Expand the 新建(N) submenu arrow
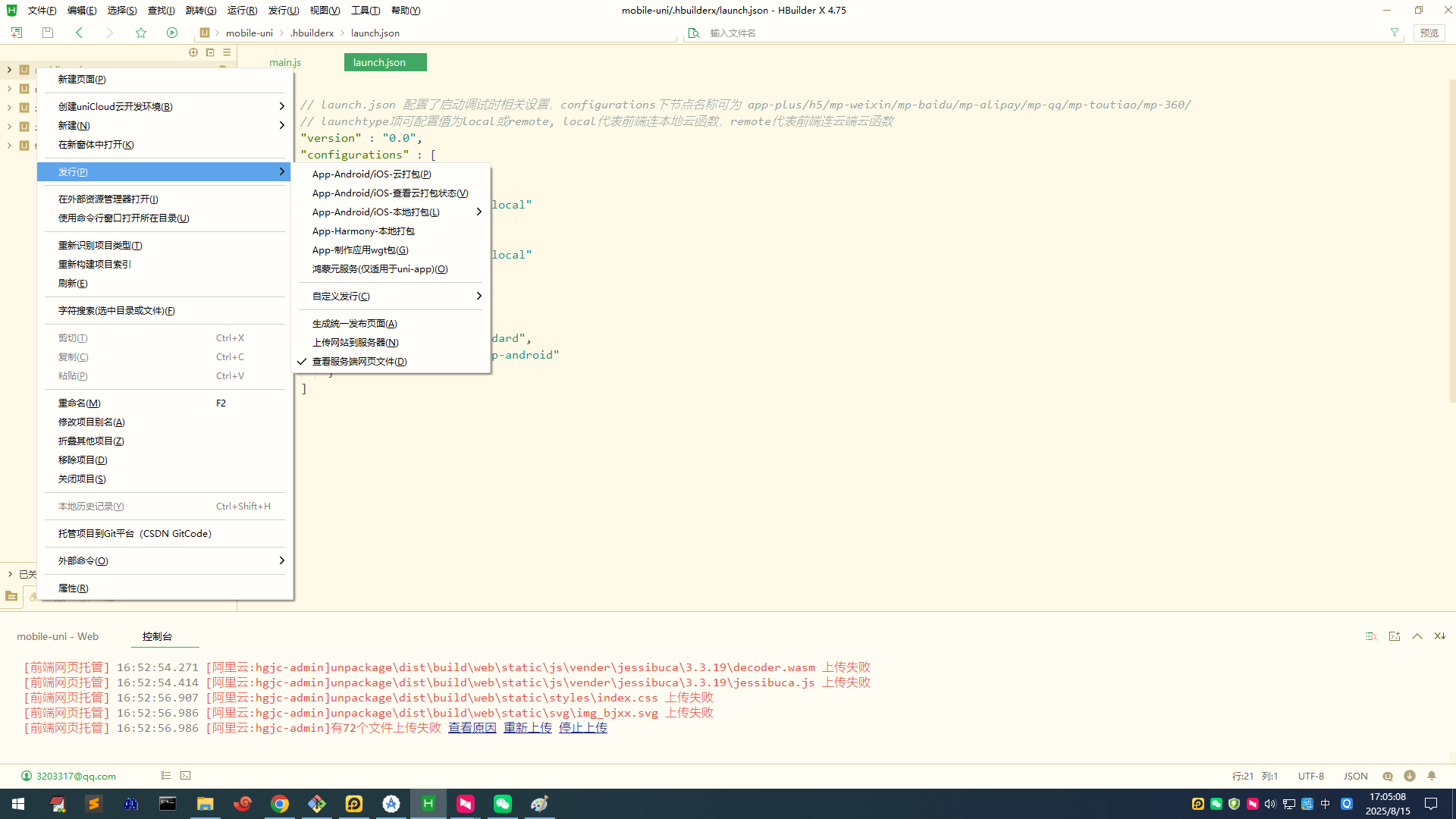This screenshot has height=819, width=1456. pyautogui.click(x=281, y=125)
